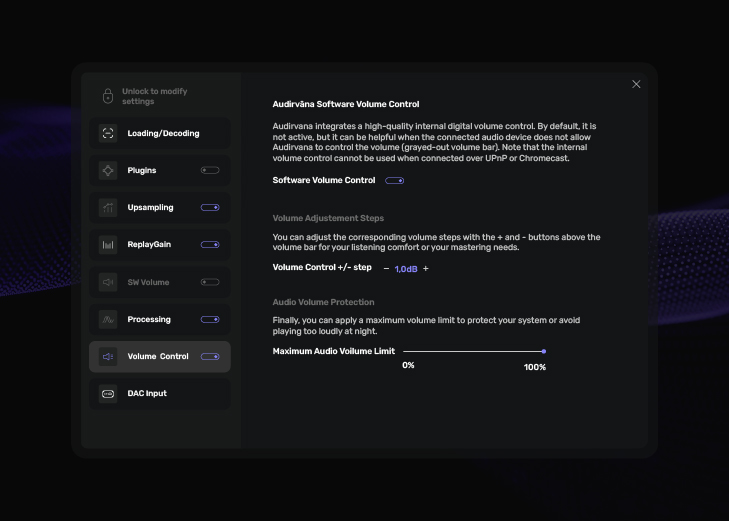
Task: Click the Volume Control speaker icon
Action: tap(108, 356)
